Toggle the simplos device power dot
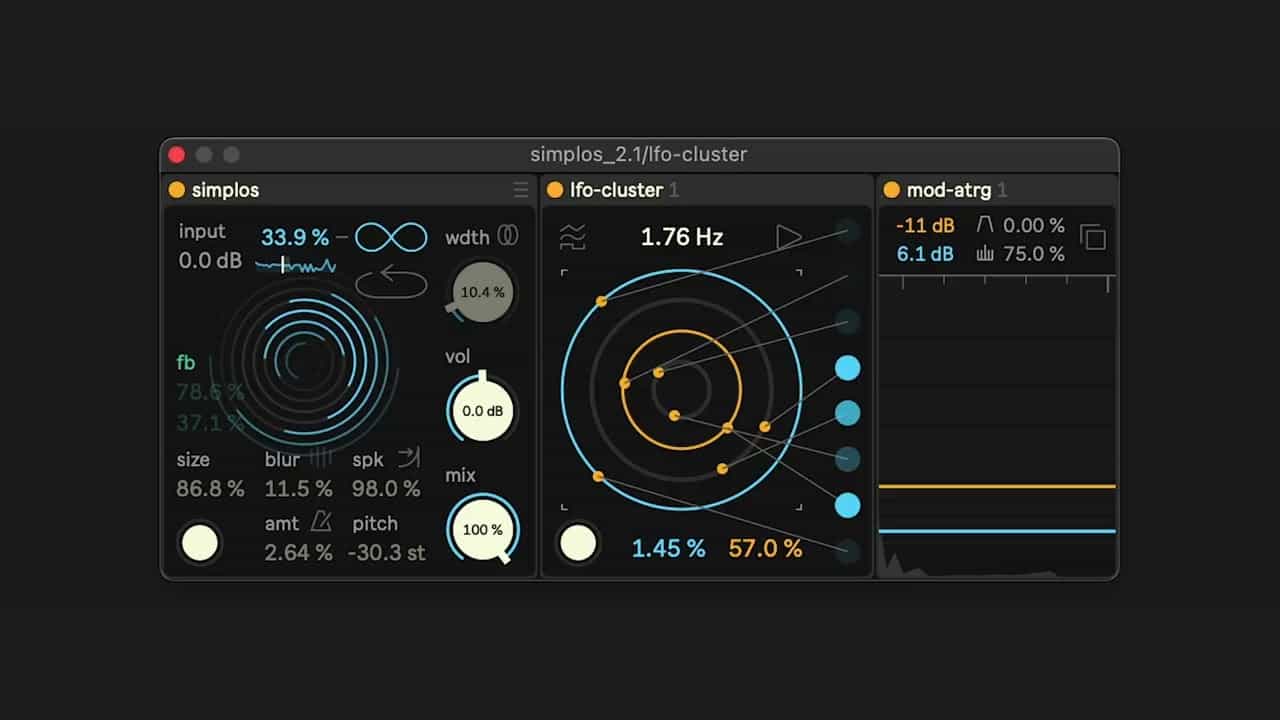The image size is (1280, 720). click(x=177, y=190)
